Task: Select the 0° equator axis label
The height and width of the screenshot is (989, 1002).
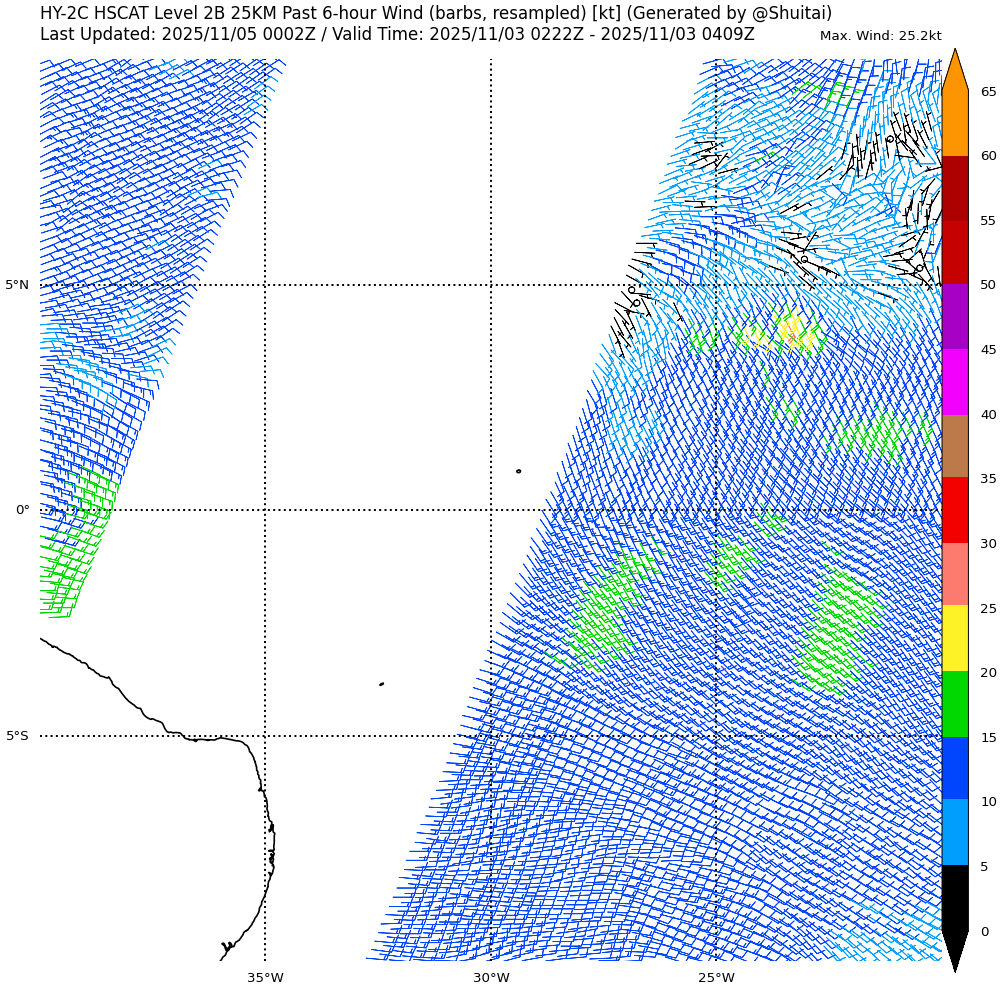Action: coord(22,510)
